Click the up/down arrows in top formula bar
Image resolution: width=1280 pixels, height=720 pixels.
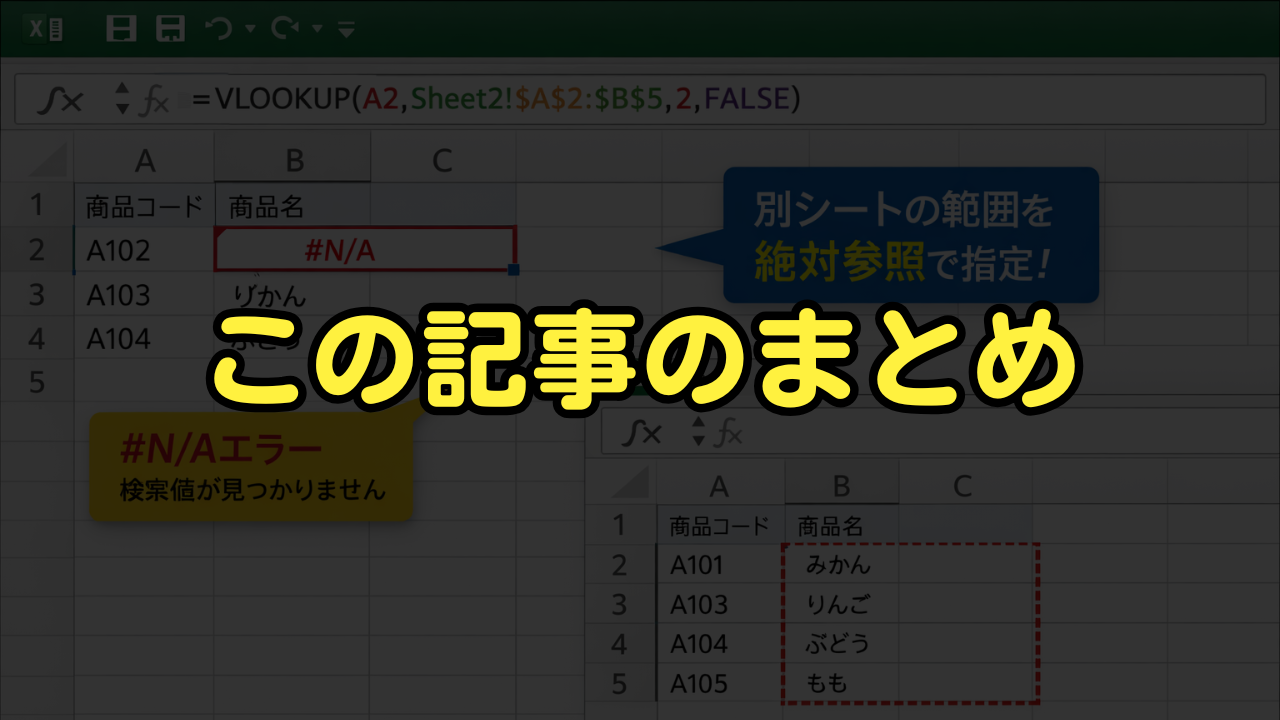pos(122,99)
